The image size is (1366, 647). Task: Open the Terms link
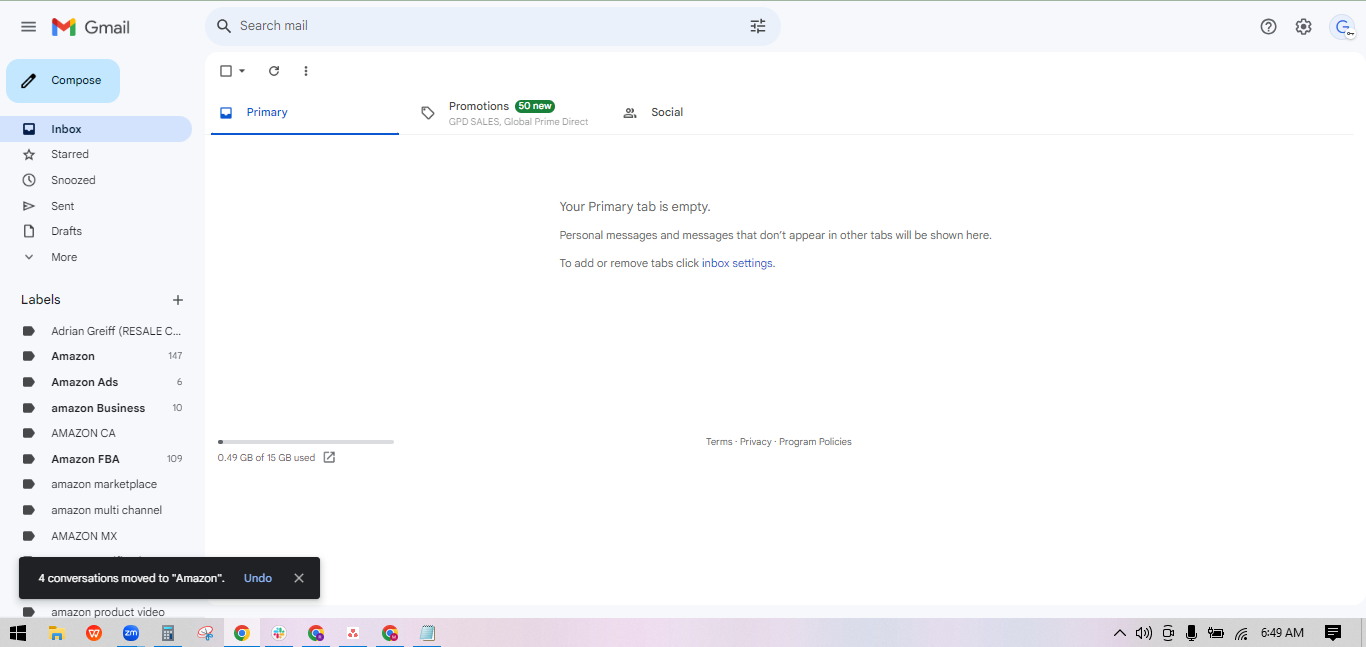pos(719,442)
